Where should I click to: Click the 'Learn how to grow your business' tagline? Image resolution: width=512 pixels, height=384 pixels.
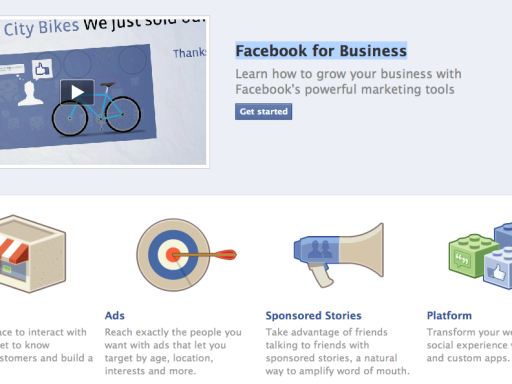tap(348, 82)
